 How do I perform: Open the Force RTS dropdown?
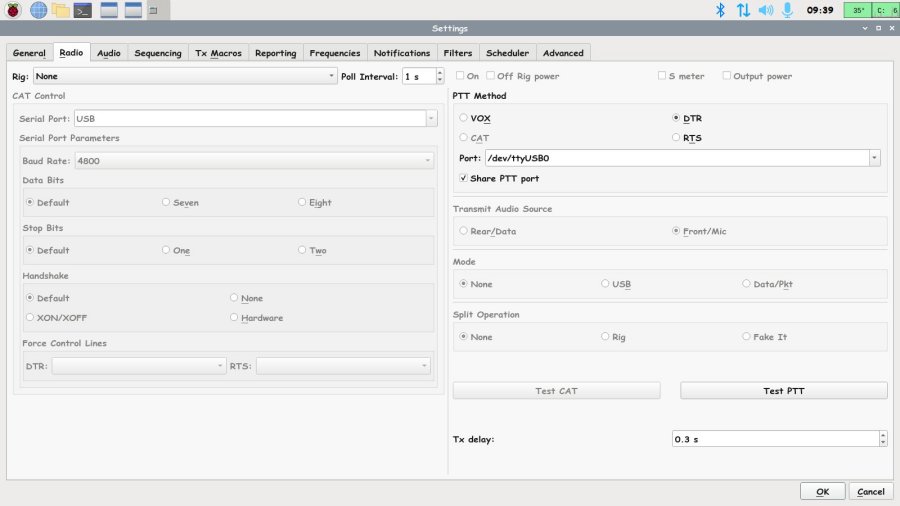click(343, 365)
